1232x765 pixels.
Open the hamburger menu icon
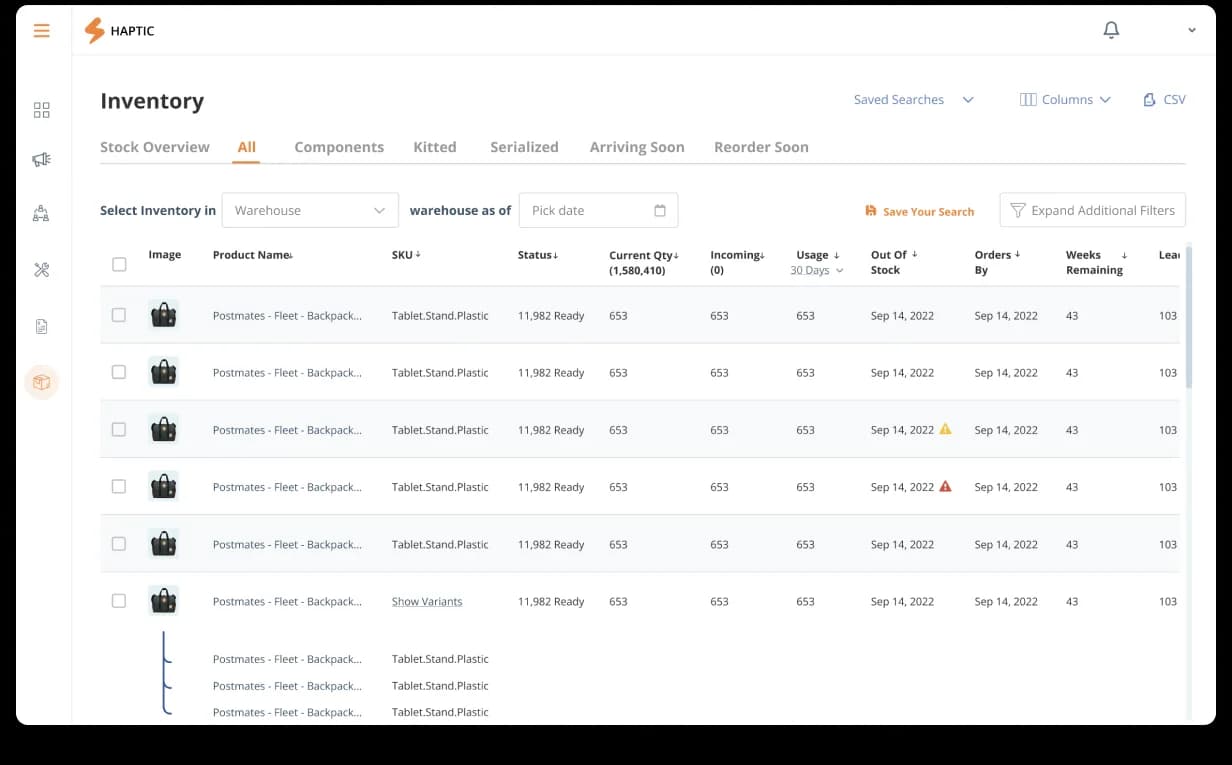click(41, 31)
